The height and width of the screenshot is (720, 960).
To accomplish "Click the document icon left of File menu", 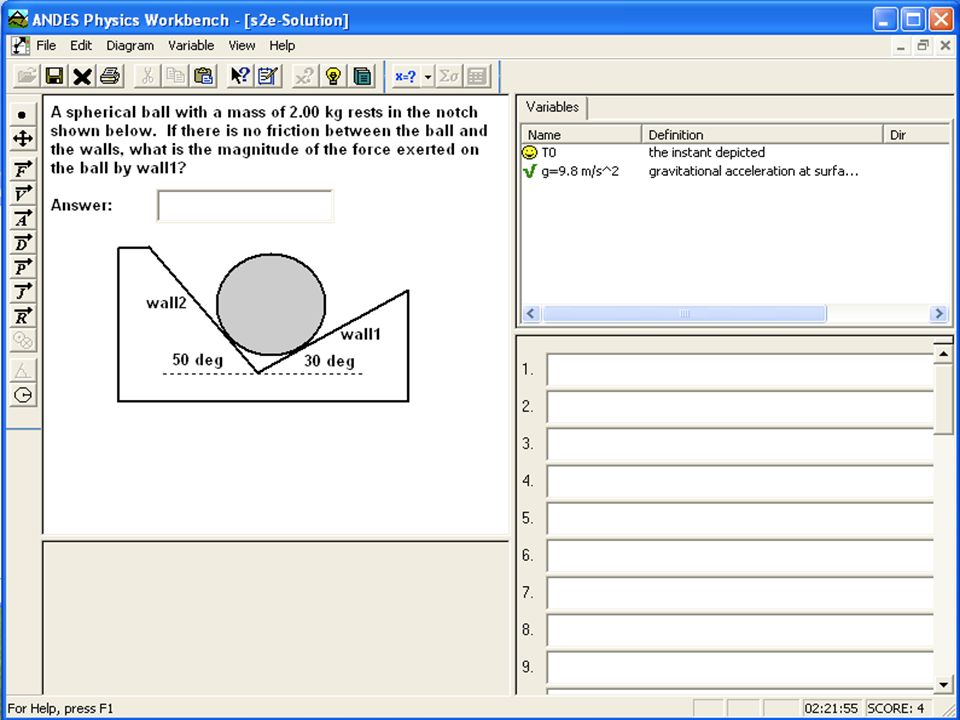I will pos(20,46).
